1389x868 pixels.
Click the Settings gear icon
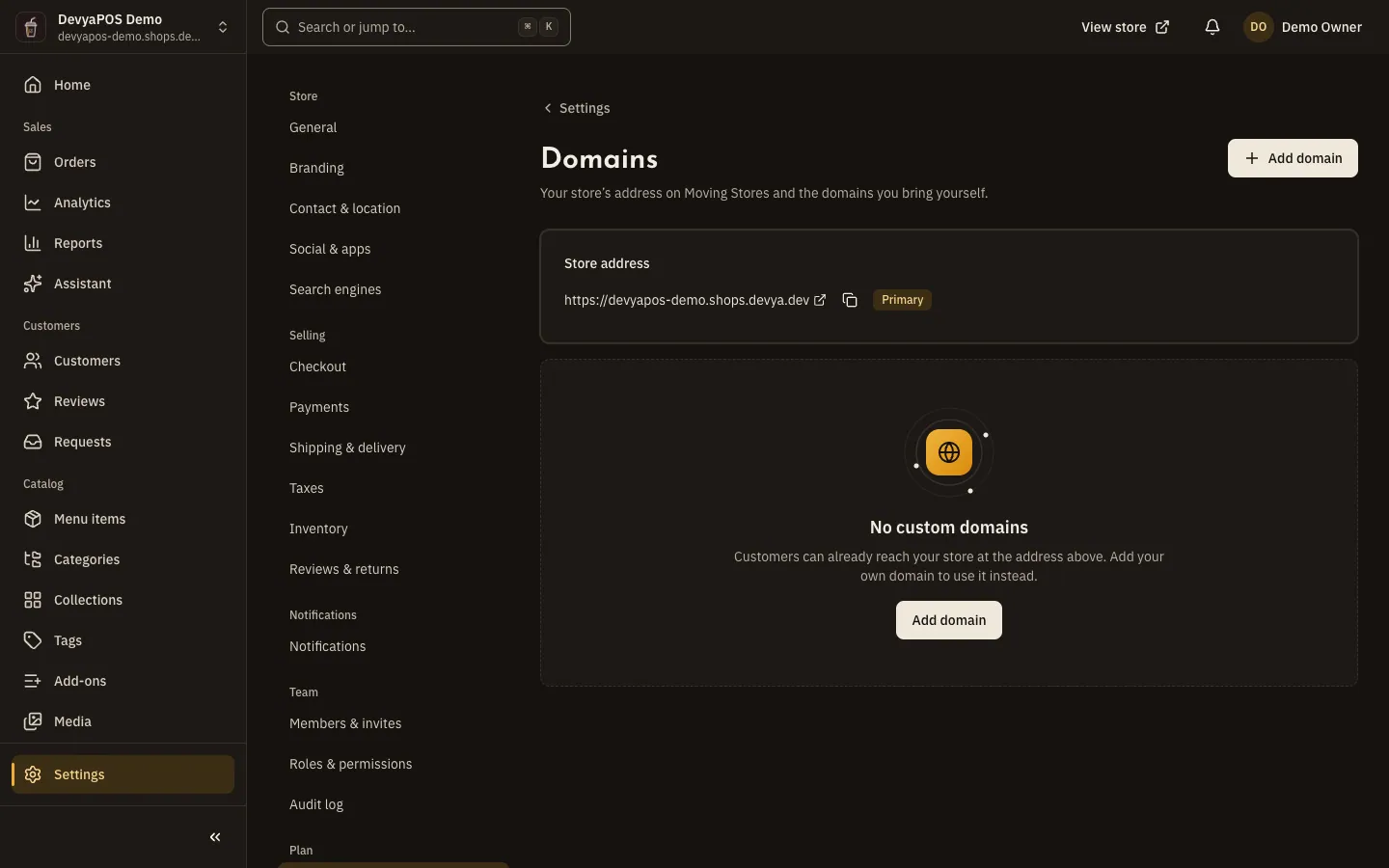tap(33, 774)
